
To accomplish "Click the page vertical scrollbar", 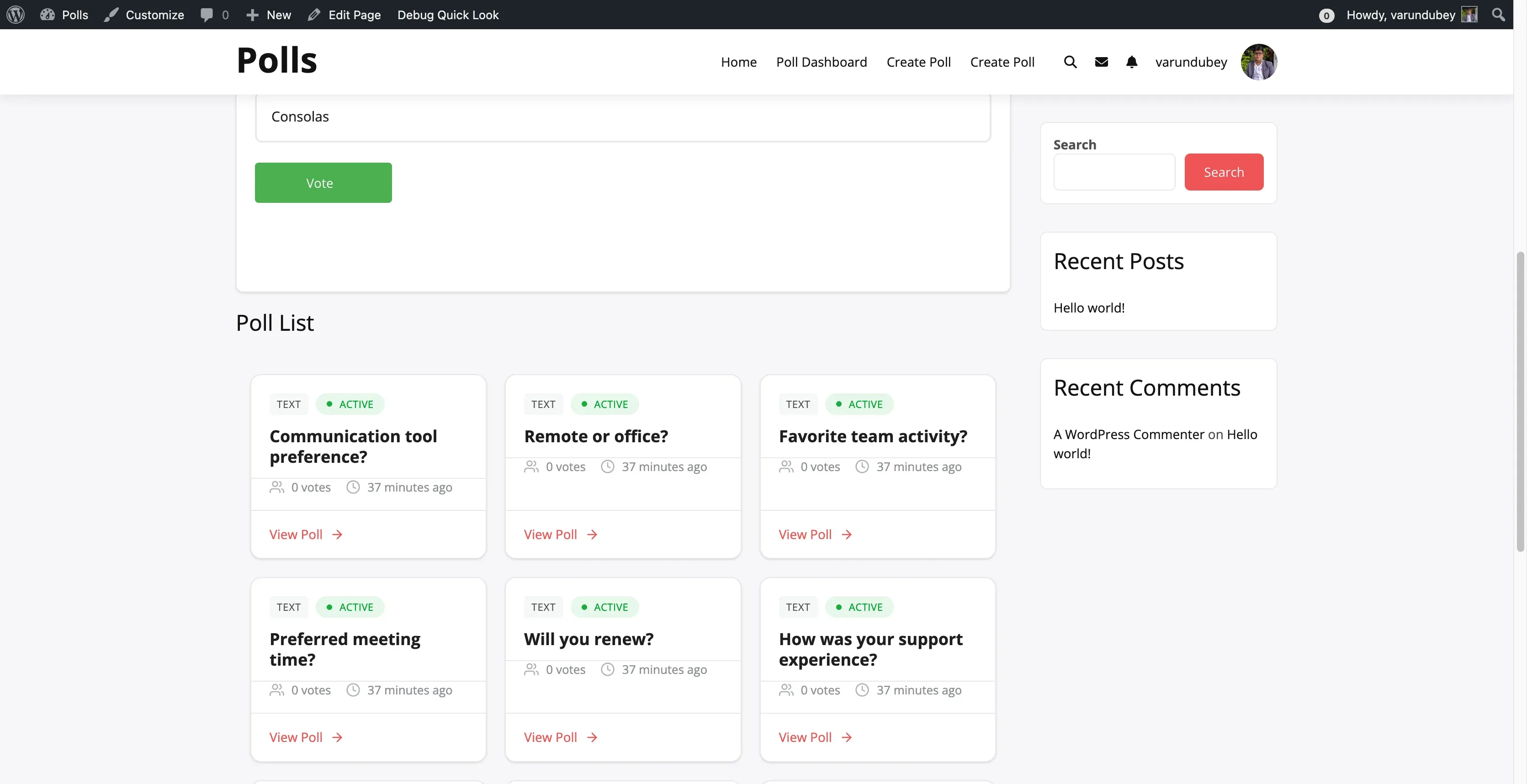I will [x=1520, y=402].
